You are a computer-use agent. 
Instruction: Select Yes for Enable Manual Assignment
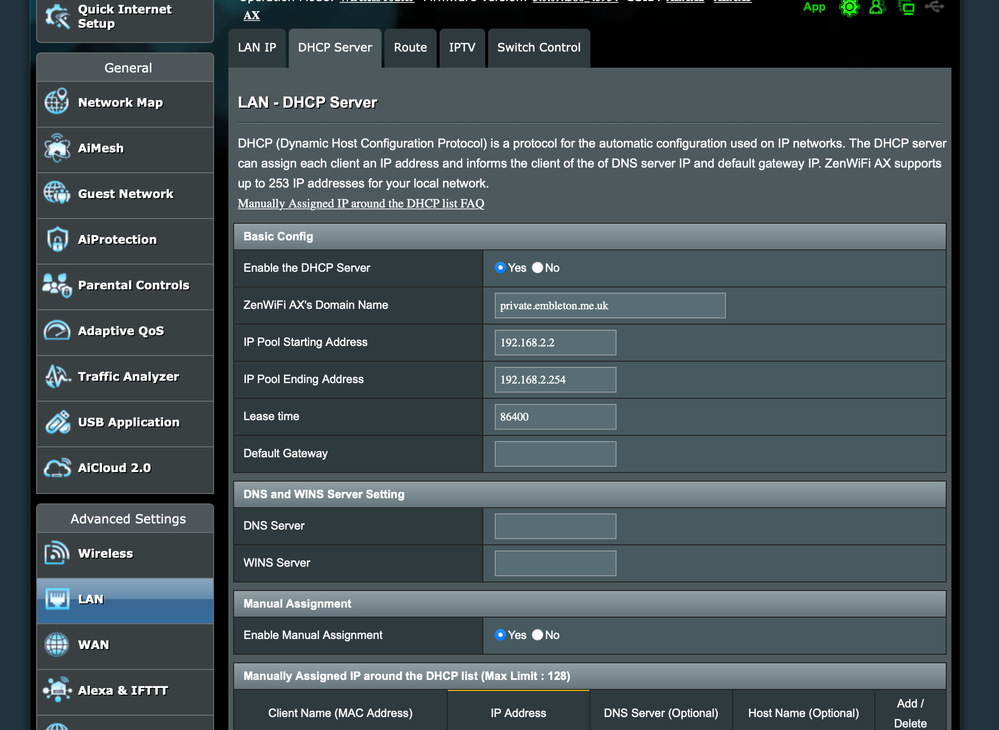click(x=501, y=635)
